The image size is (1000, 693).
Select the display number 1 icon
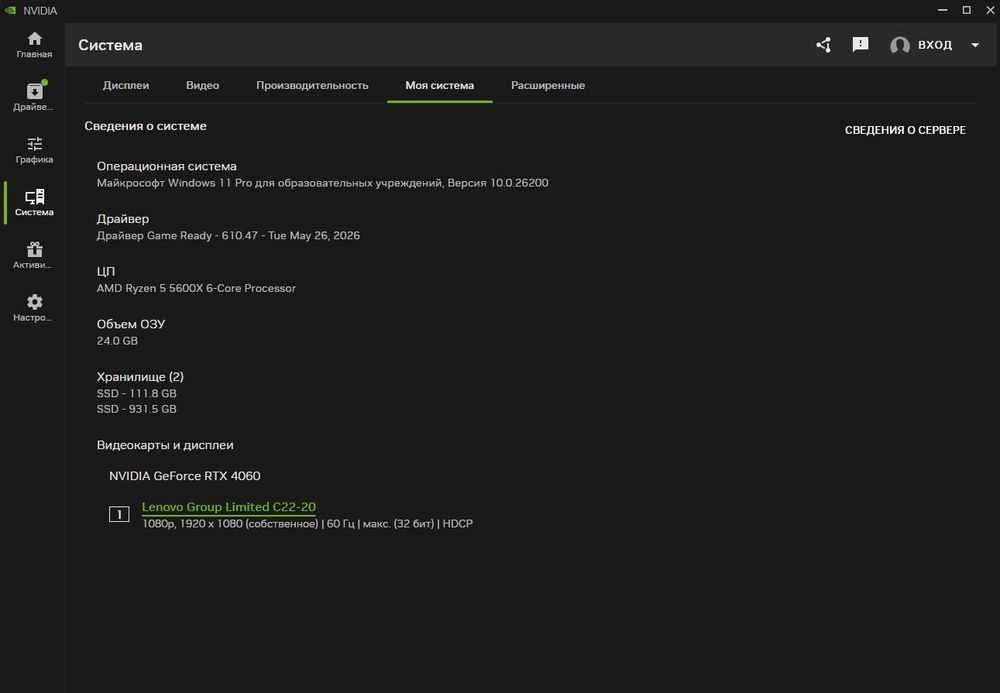[119, 514]
